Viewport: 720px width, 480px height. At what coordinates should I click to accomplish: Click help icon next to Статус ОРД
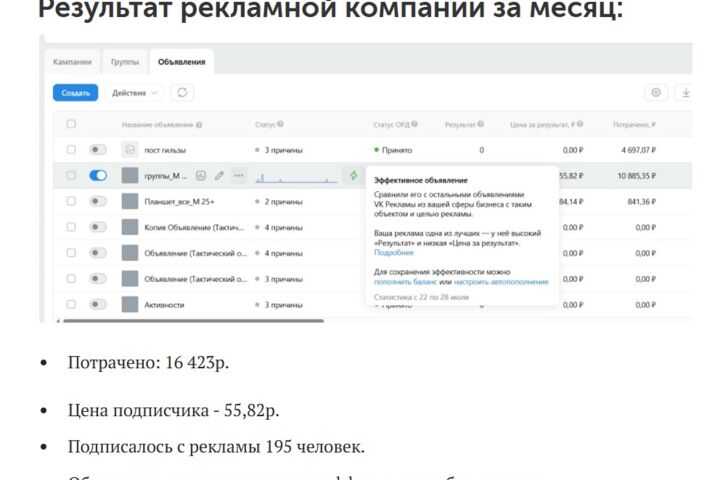pos(415,124)
